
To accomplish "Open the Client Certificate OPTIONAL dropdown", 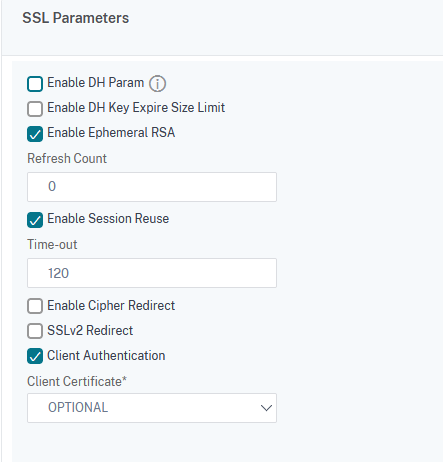I will coord(152,408).
